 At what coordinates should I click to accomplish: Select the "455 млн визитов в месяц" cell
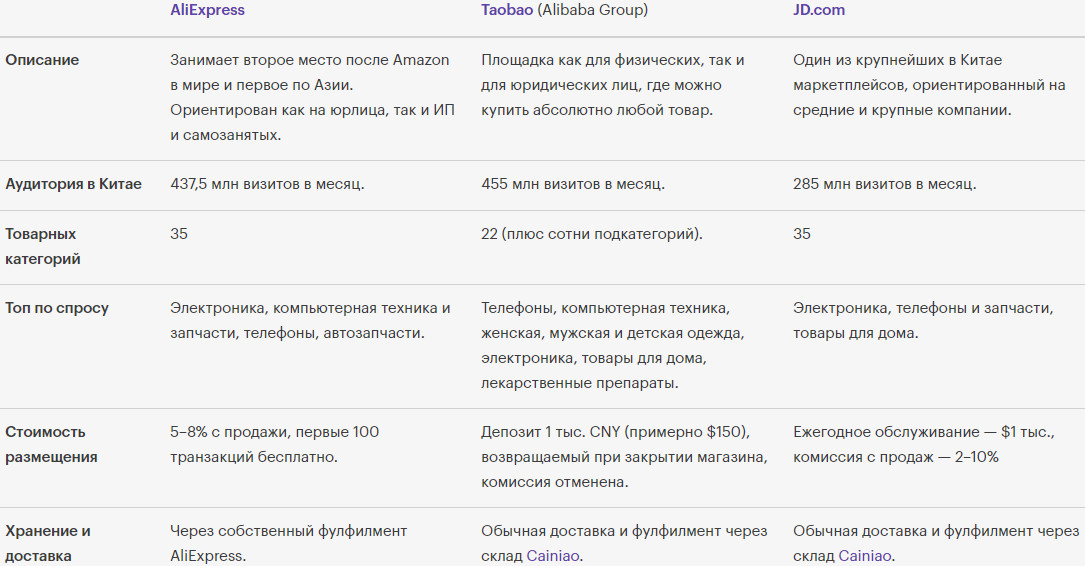pos(572,184)
